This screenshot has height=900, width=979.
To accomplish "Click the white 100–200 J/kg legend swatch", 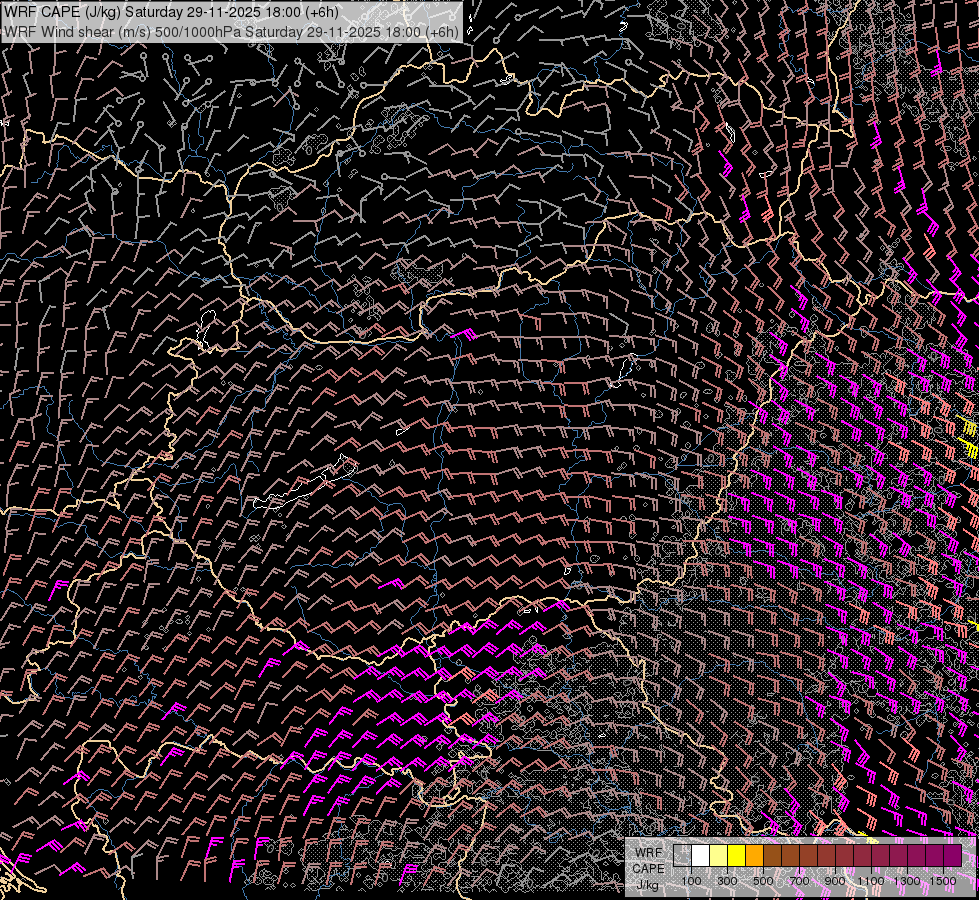I will point(701,856).
